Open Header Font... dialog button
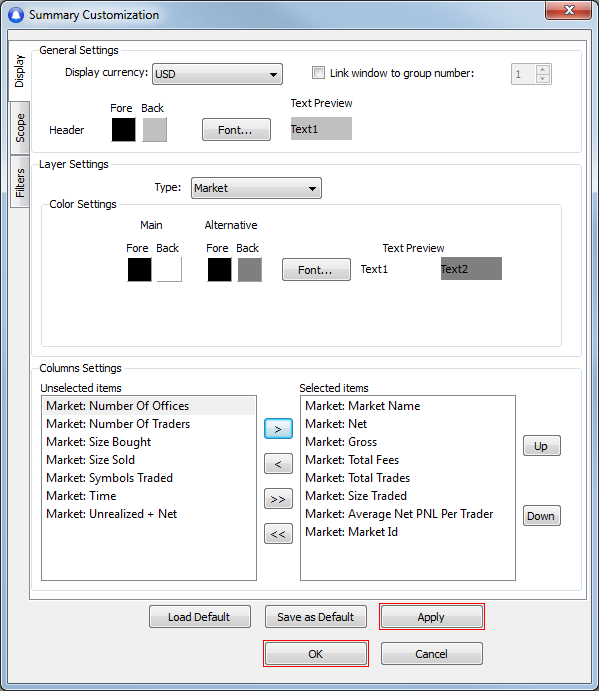 point(236,130)
